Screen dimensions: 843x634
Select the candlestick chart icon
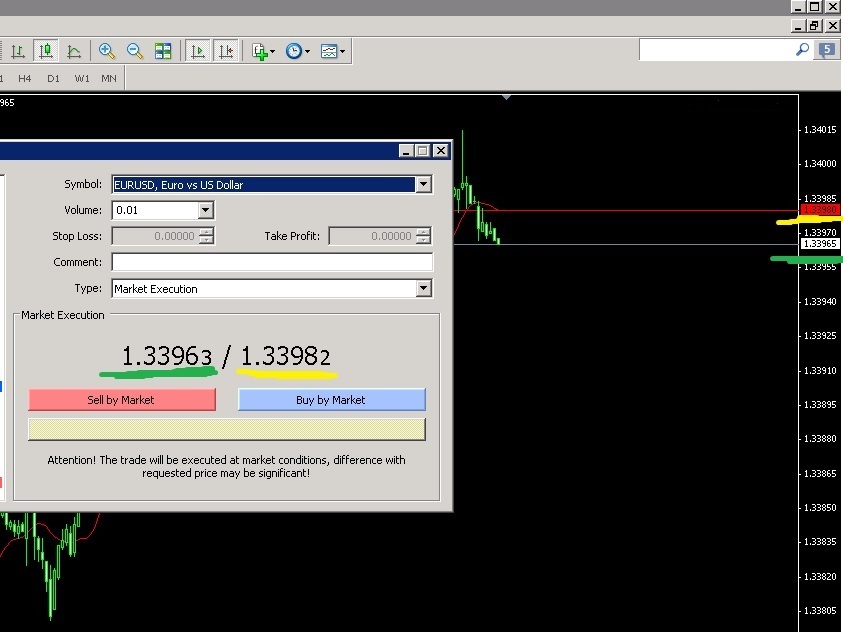(x=46, y=51)
